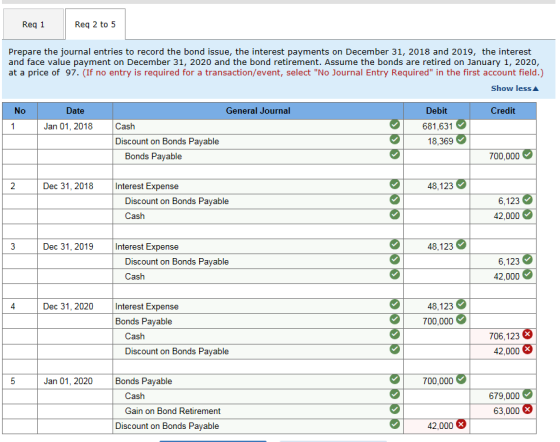The width and height of the screenshot is (560, 442).
Task: Click the 48,123 debit in the Dec 31, 2020 entry
Action: click(x=436, y=306)
